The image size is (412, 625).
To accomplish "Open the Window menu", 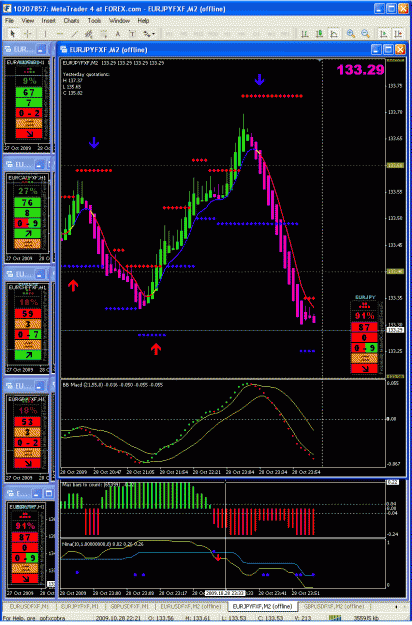I will [x=119, y=20].
